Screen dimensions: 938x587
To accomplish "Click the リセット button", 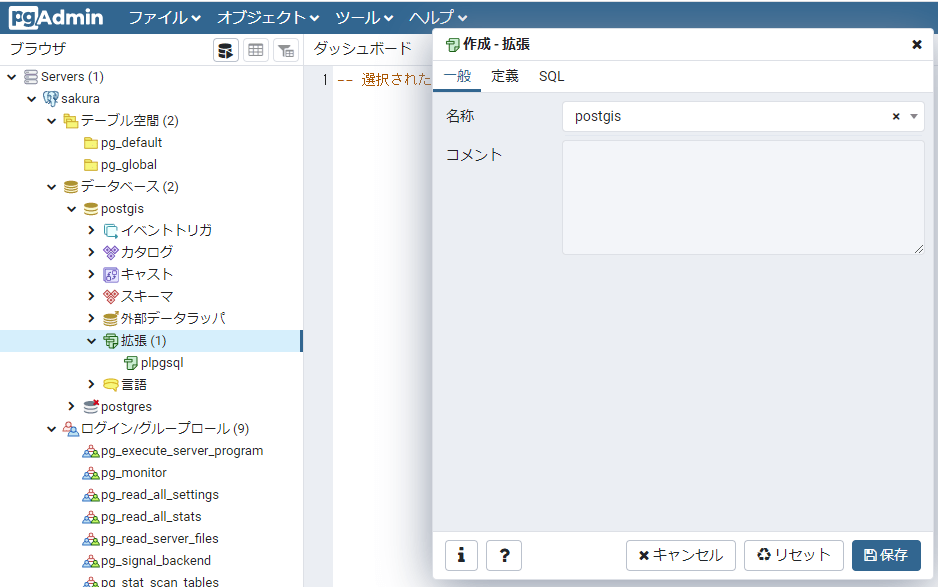I will coord(793,555).
